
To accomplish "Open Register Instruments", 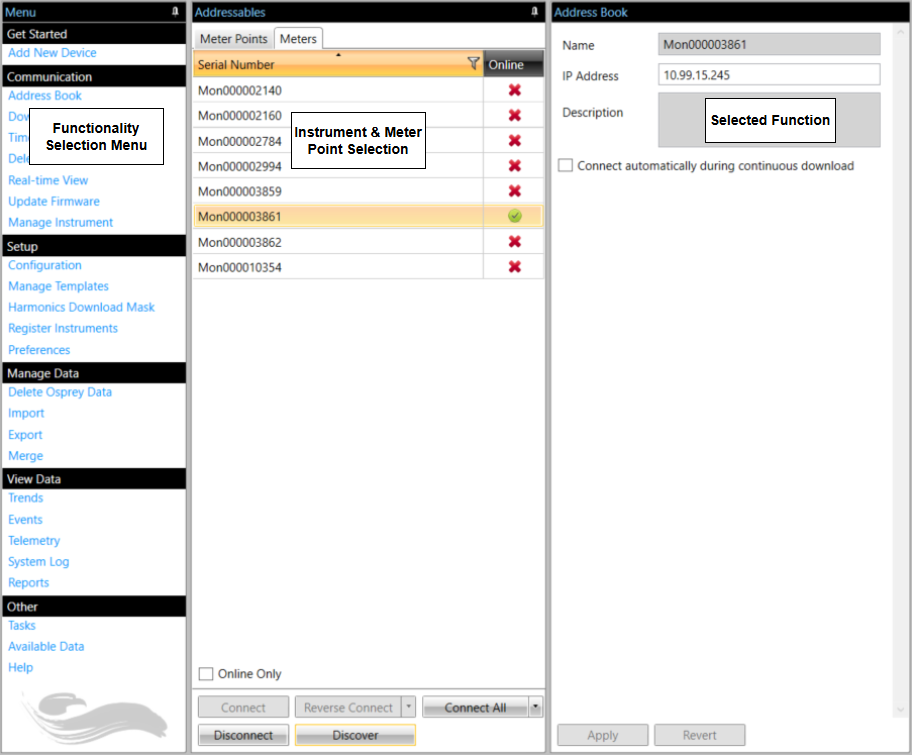I will click(x=63, y=328).
